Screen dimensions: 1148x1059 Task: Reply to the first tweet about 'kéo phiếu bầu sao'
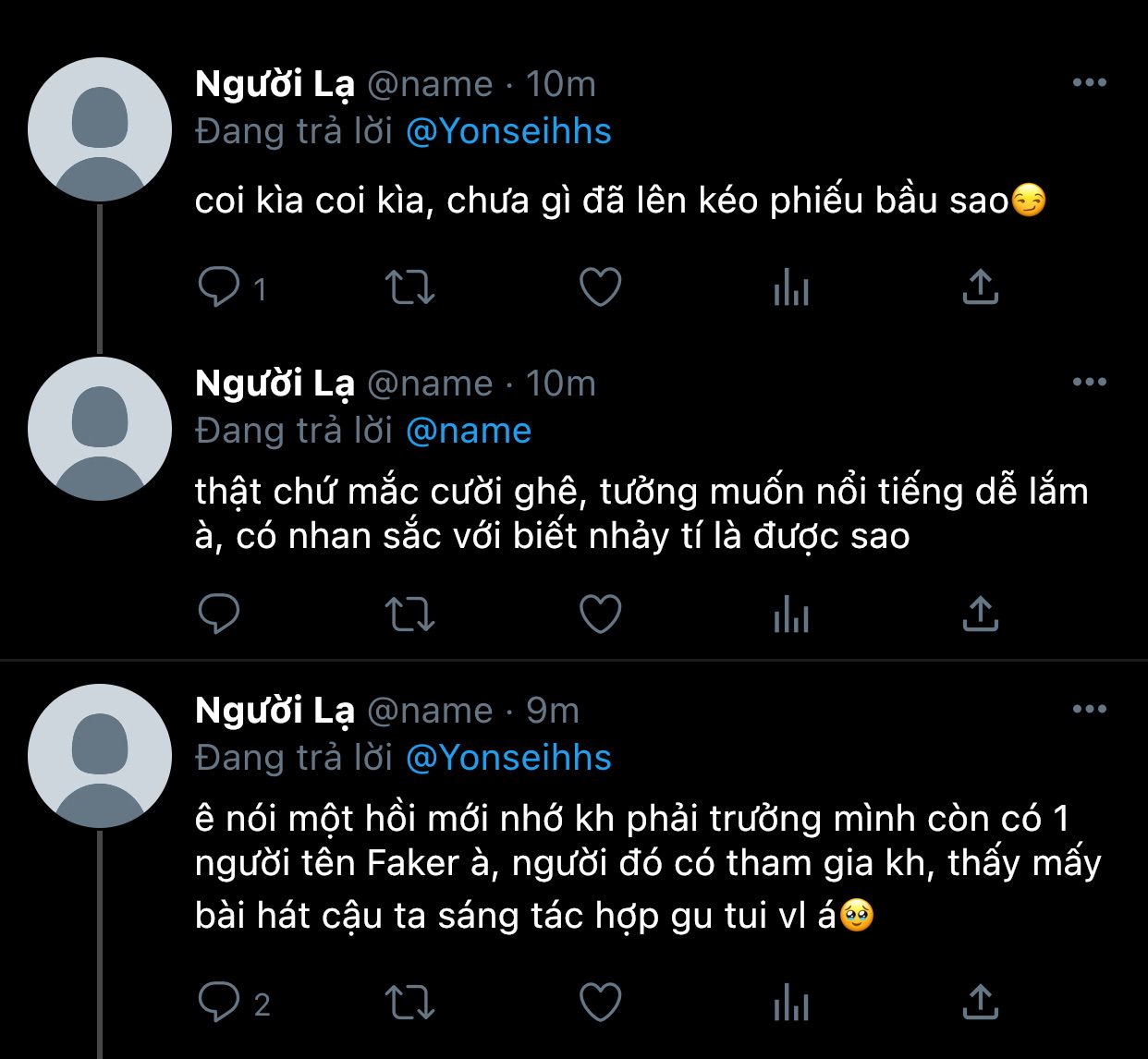click(x=219, y=287)
